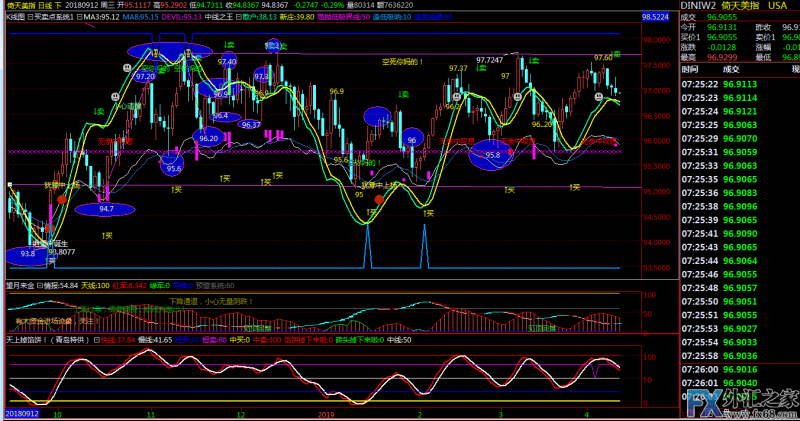Select the 中线:50 indicator label

[x=399, y=340]
